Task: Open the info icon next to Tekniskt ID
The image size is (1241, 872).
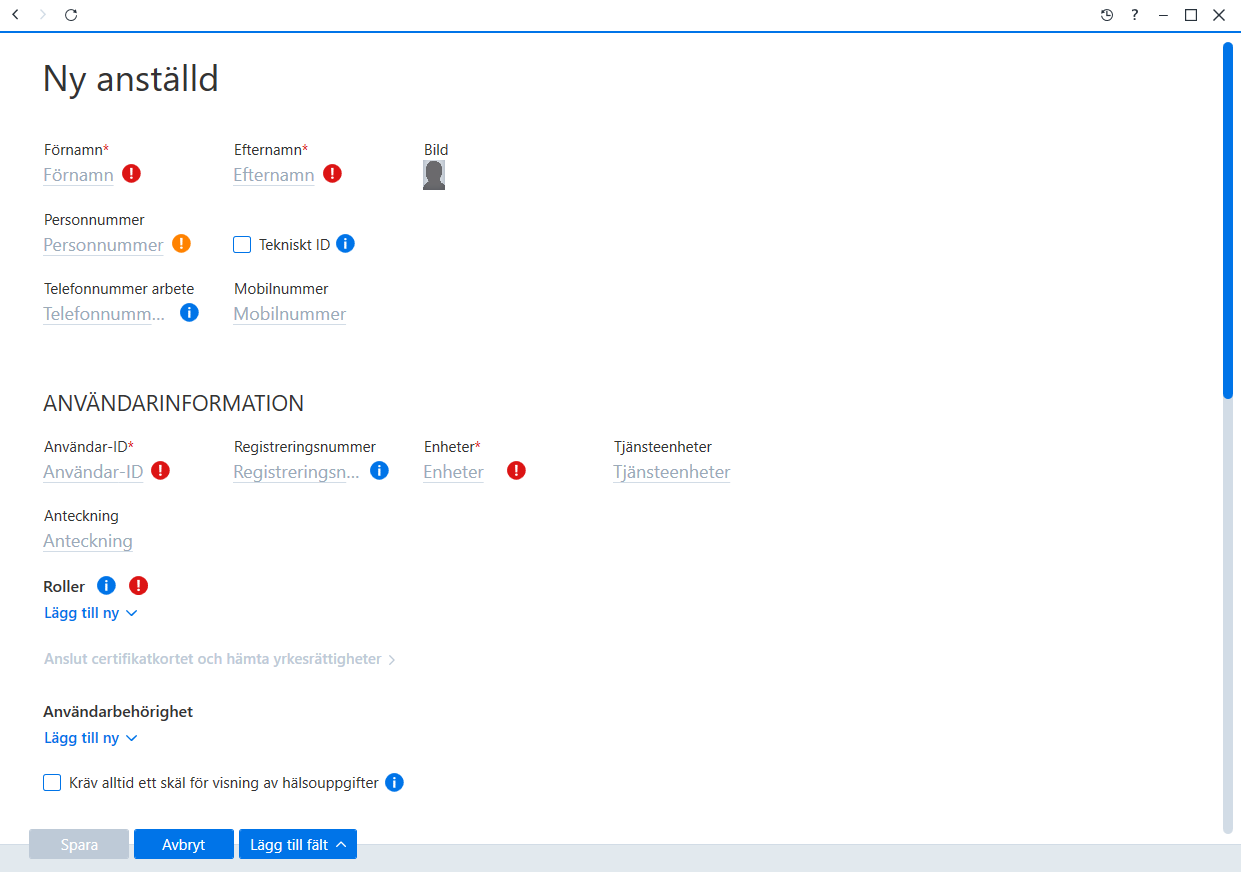Action: click(345, 243)
